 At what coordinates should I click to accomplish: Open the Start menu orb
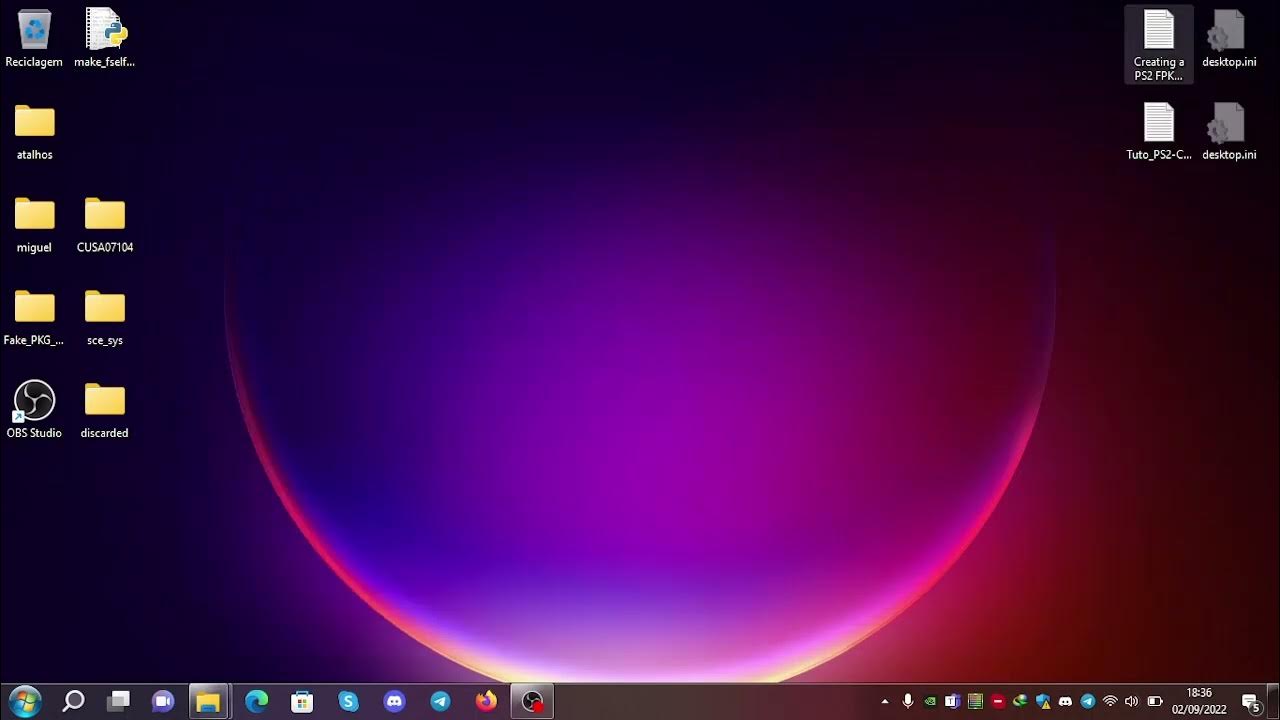click(24, 702)
